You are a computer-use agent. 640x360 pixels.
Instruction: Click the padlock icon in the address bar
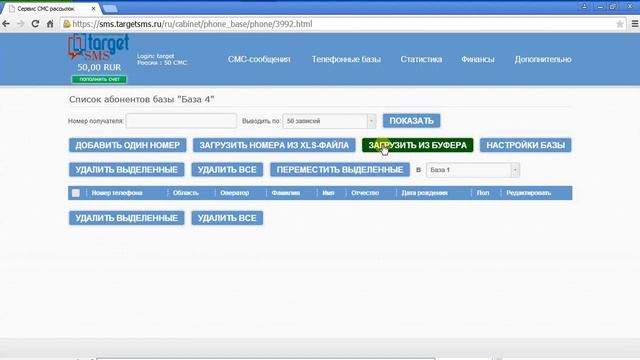pos(67,24)
